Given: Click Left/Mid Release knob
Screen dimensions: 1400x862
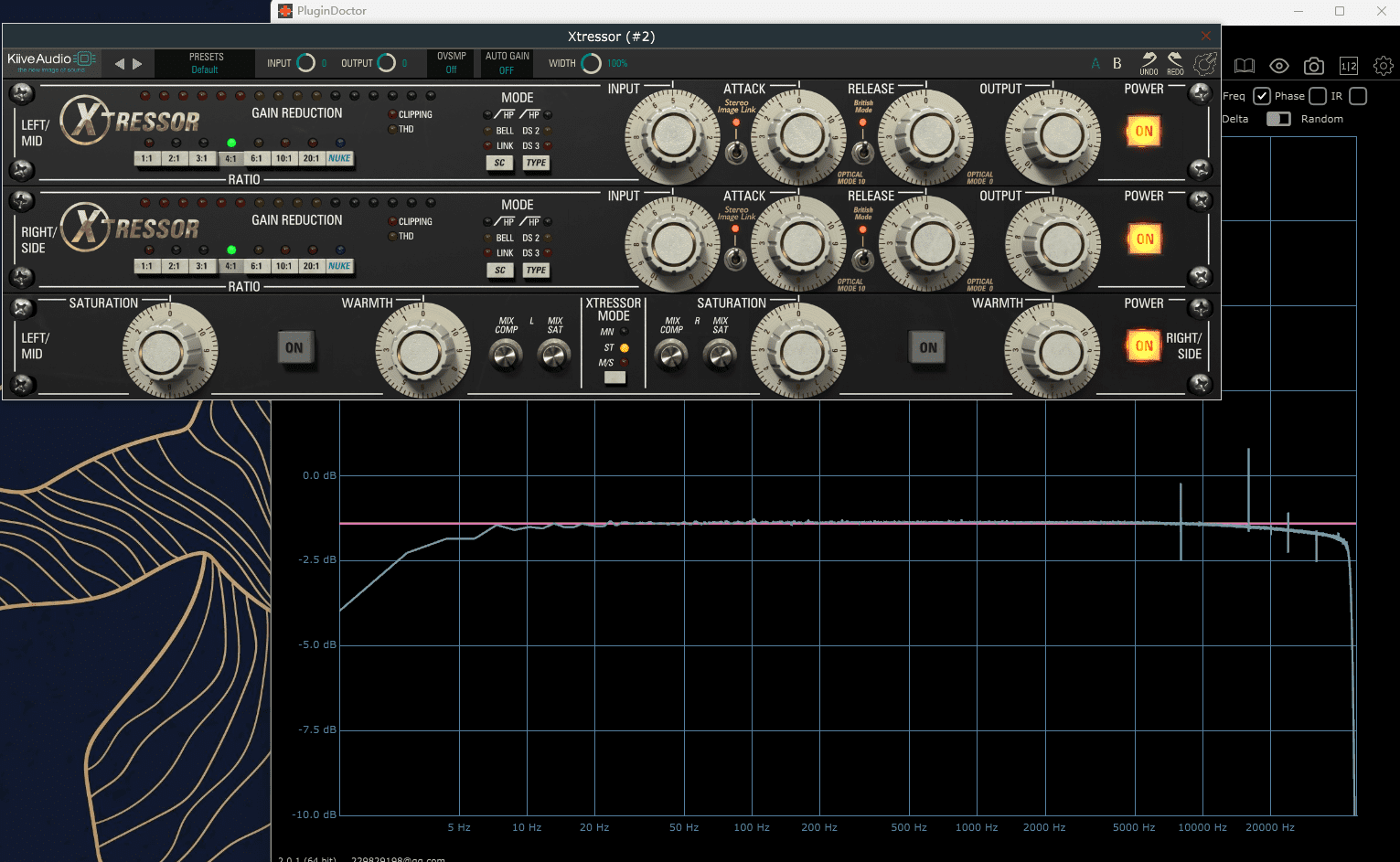Looking at the screenshot, I should point(925,137).
